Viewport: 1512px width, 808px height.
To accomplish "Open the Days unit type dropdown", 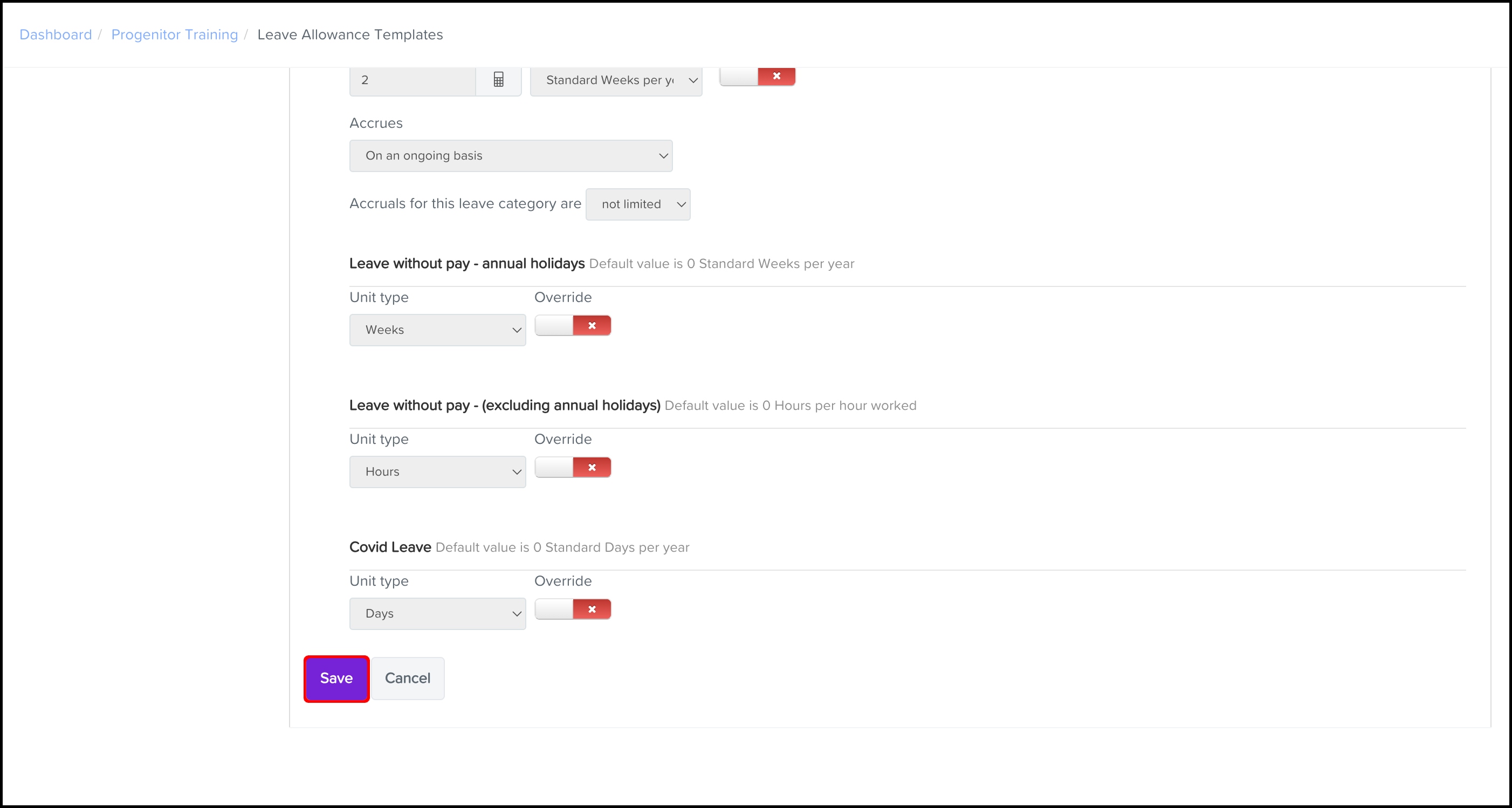I will coord(437,614).
